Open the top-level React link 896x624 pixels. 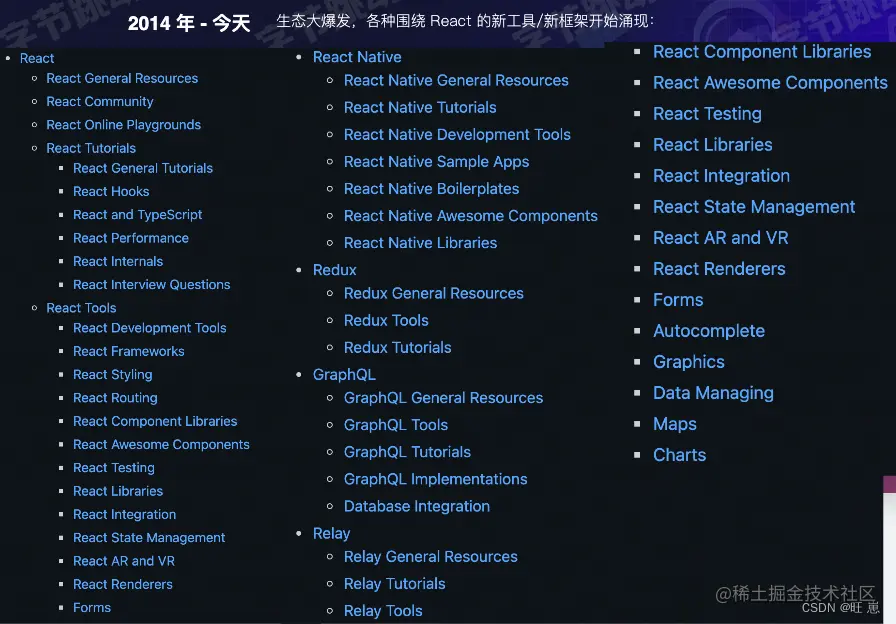pyautogui.click(x=37, y=58)
